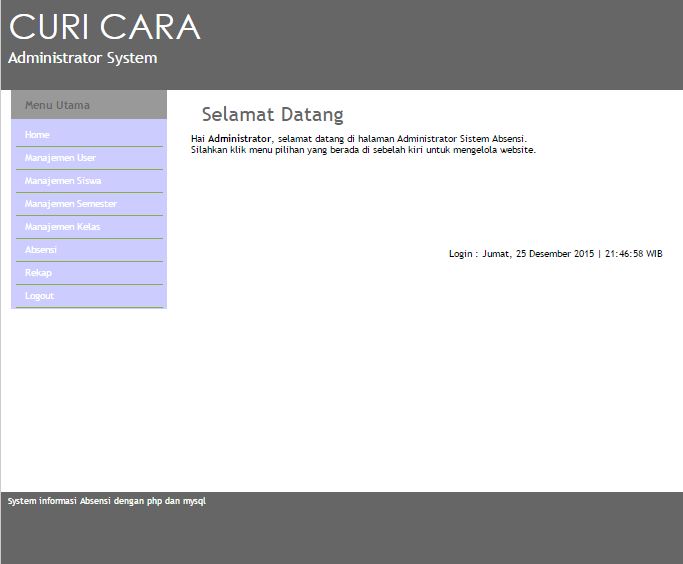Click the Selamat Datang heading
683x564 pixels.
273,115
